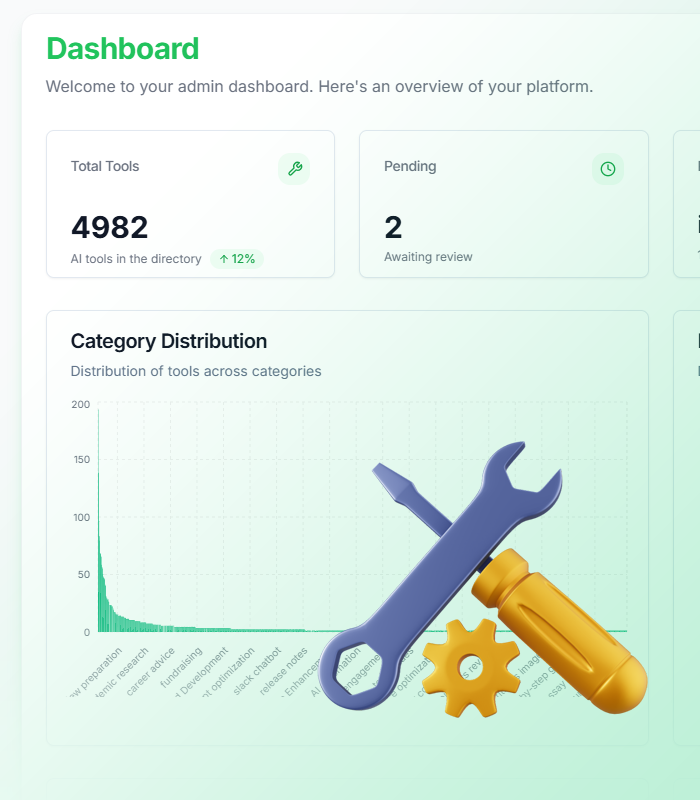Click the green Dashboard heading
Image resolution: width=700 pixels, height=800 pixels.
point(122,48)
